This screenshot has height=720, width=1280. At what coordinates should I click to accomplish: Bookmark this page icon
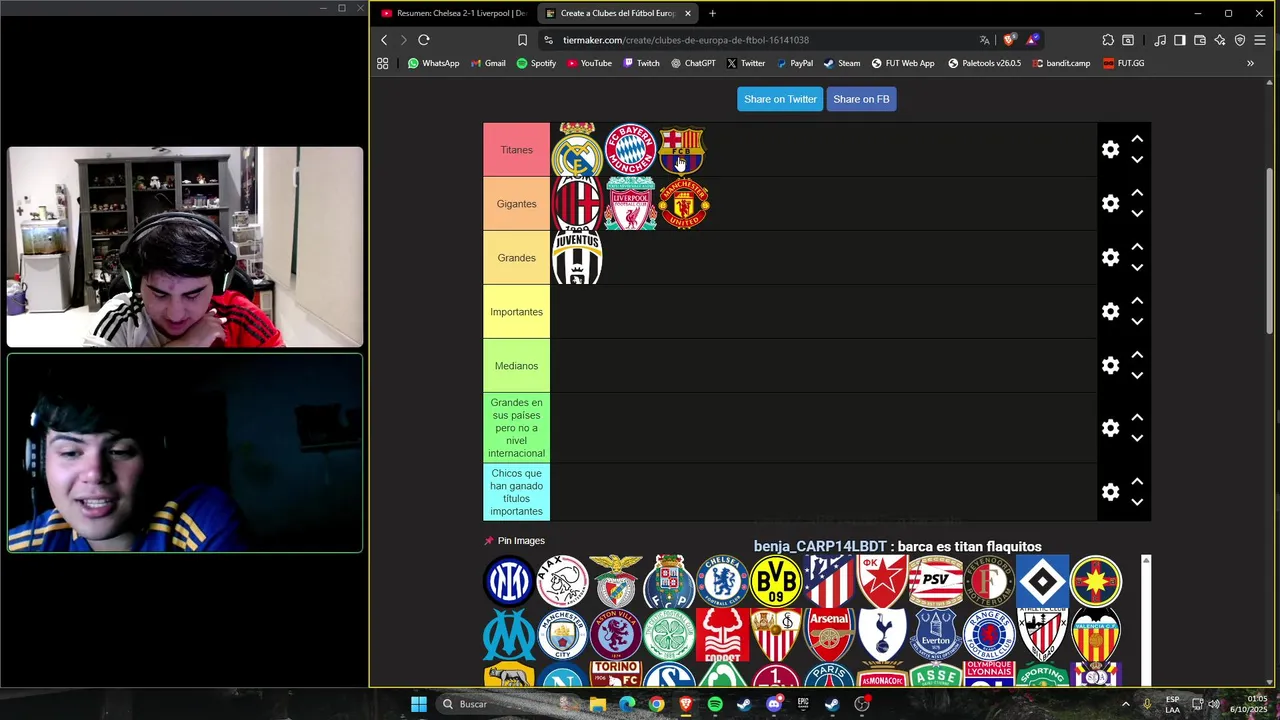(x=522, y=40)
